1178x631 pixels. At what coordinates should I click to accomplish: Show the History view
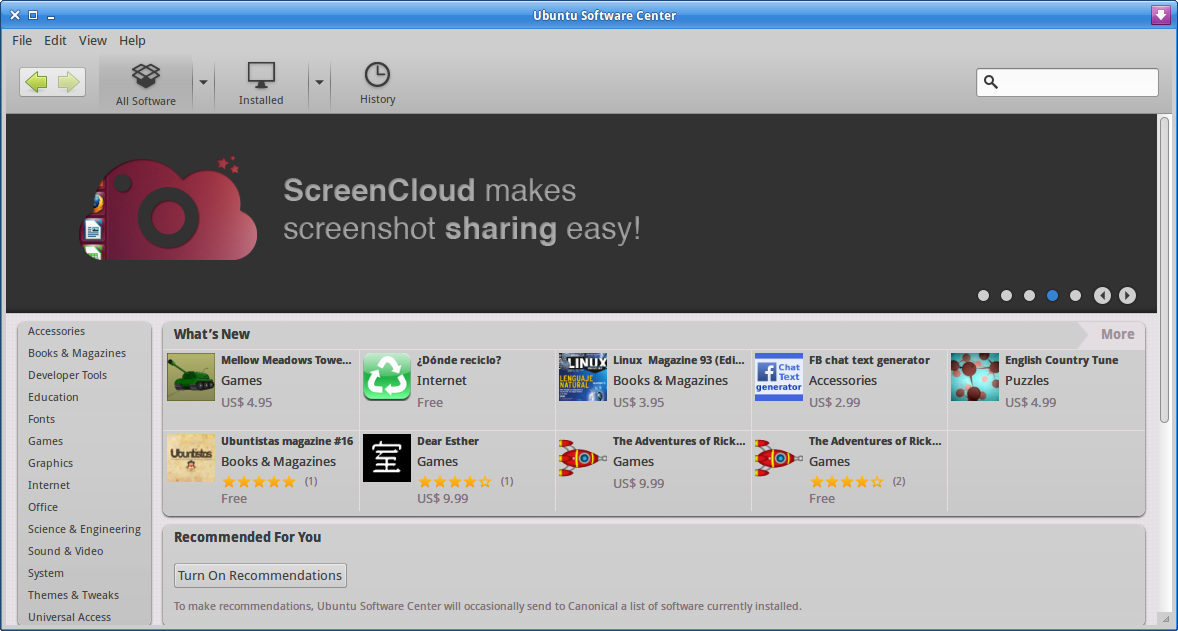[x=377, y=83]
